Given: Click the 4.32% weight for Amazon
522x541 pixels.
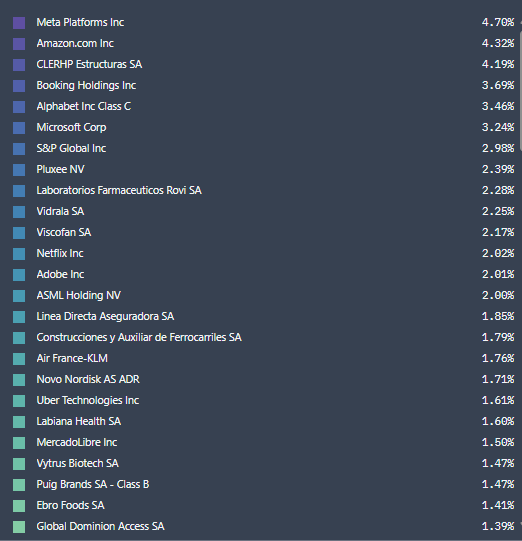Looking at the screenshot, I should coord(498,43).
